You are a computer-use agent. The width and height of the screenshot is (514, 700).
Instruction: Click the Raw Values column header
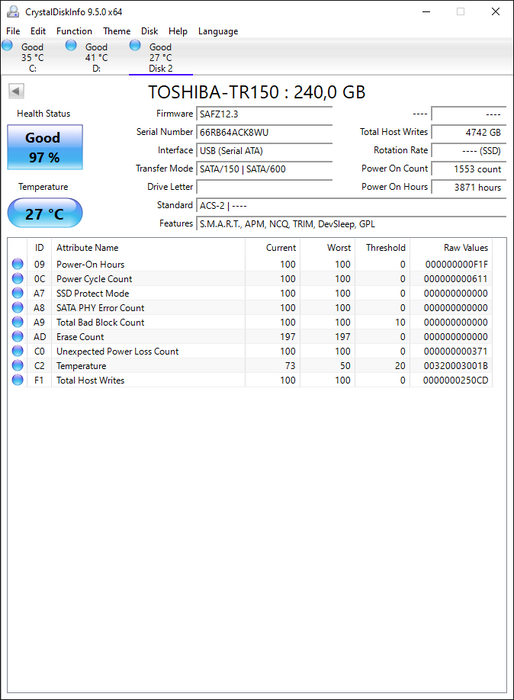[451, 248]
